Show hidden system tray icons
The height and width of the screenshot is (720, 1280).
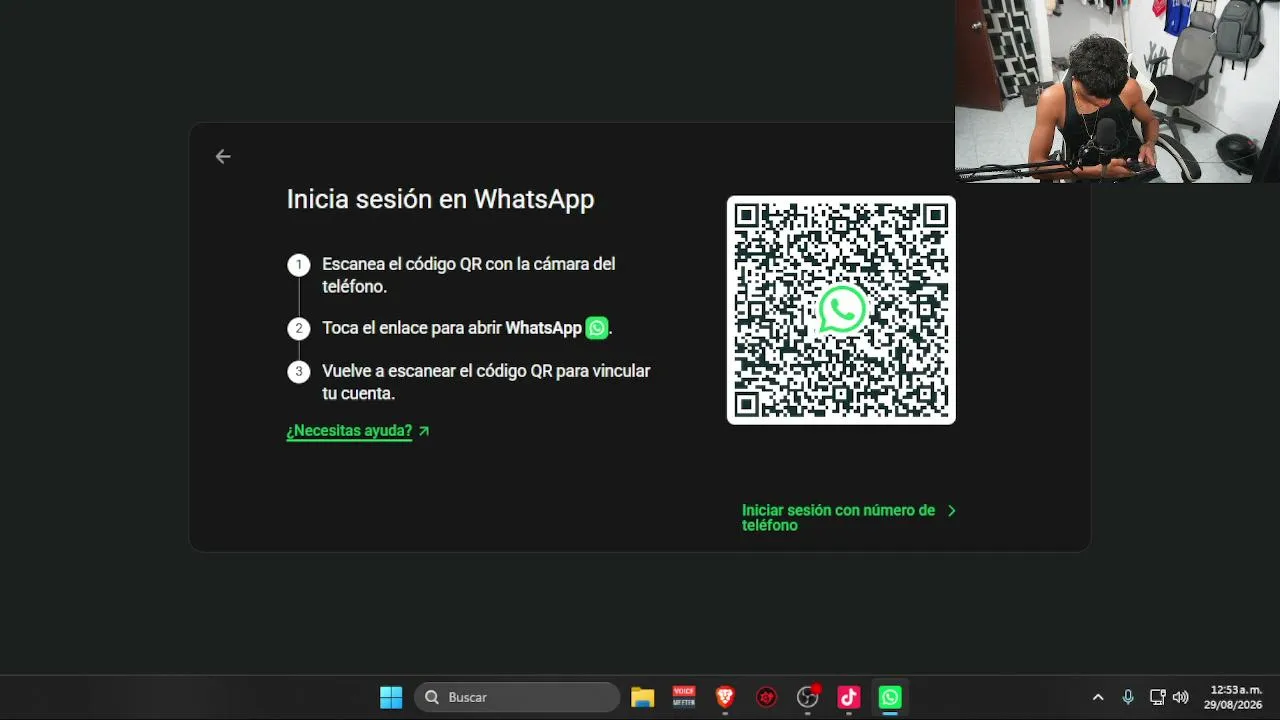(1098, 697)
